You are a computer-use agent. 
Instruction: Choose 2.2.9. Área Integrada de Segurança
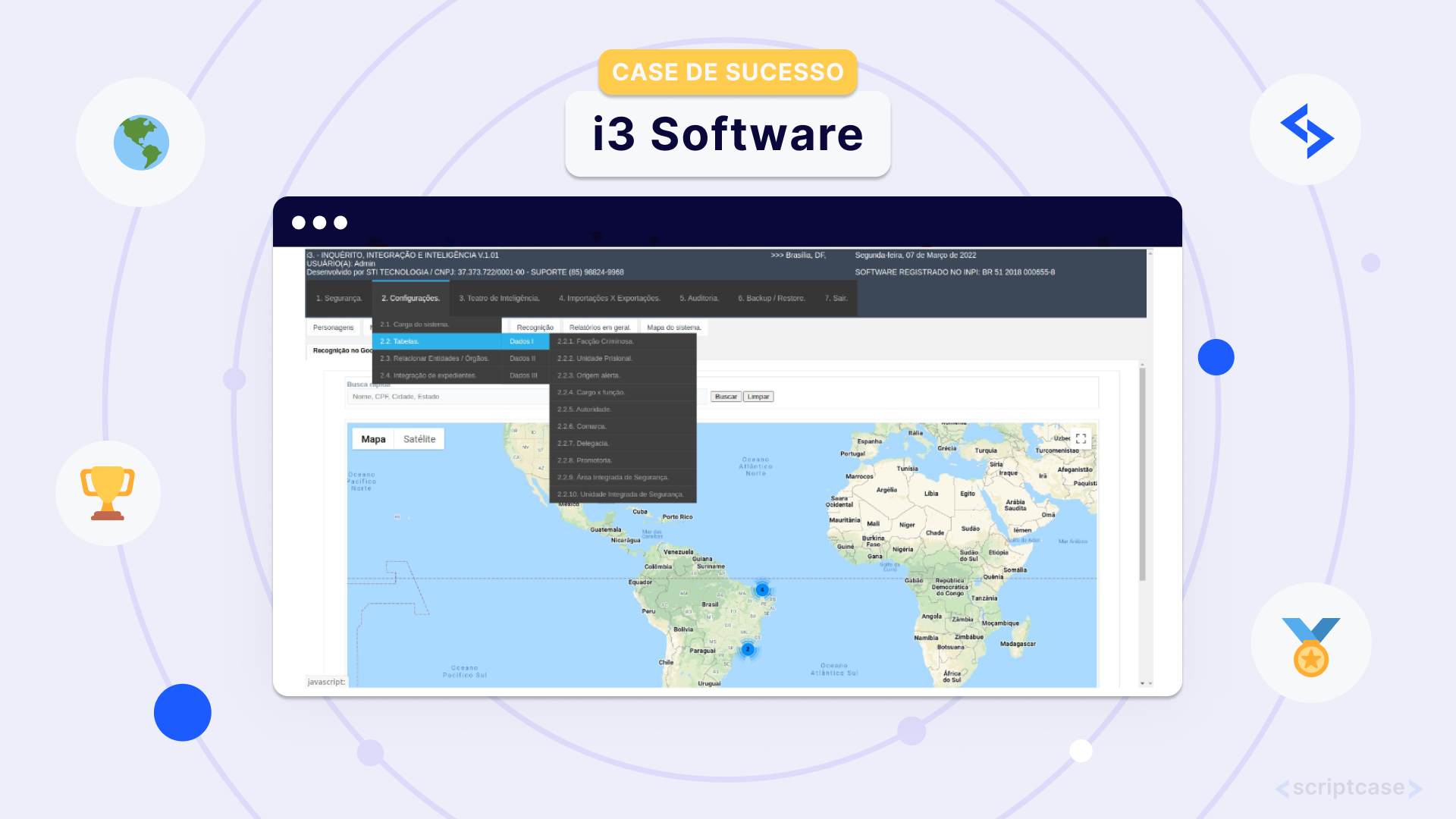click(623, 478)
